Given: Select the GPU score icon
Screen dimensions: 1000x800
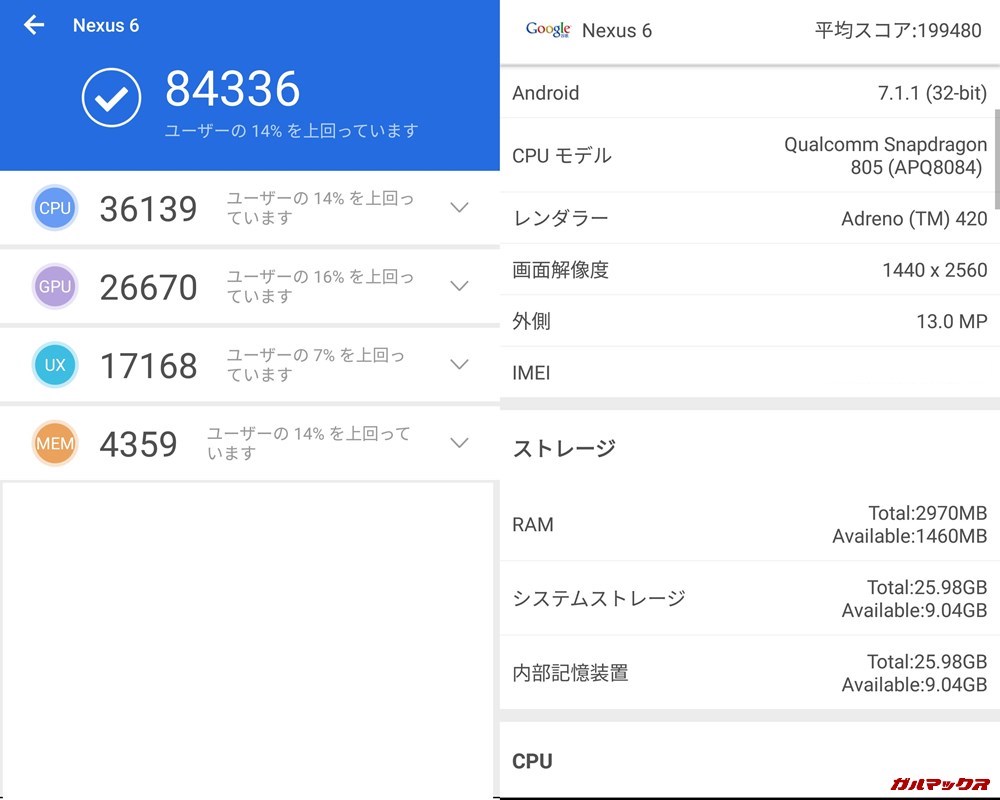Looking at the screenshot, I should click(x=55, y=287).
